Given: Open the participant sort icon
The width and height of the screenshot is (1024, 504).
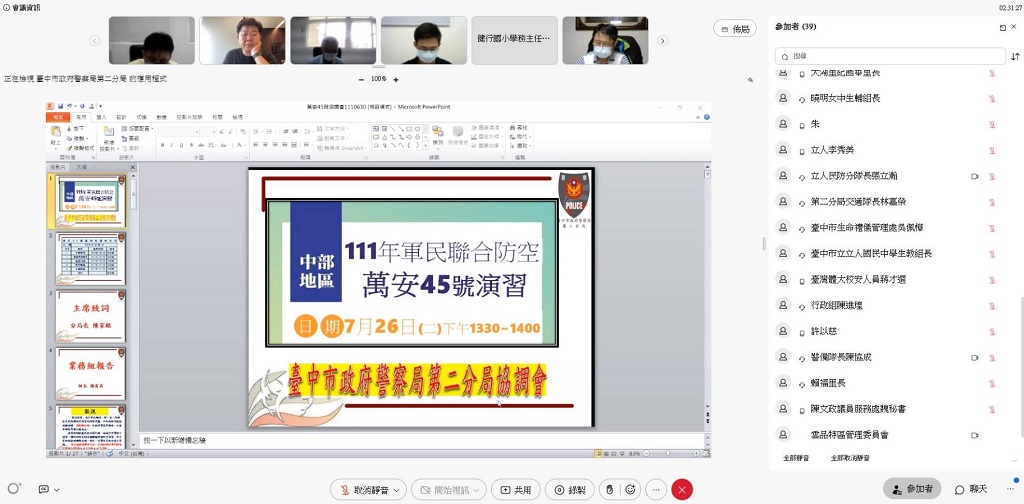Looking at the screenshot, I should (x=1015, y=56).
